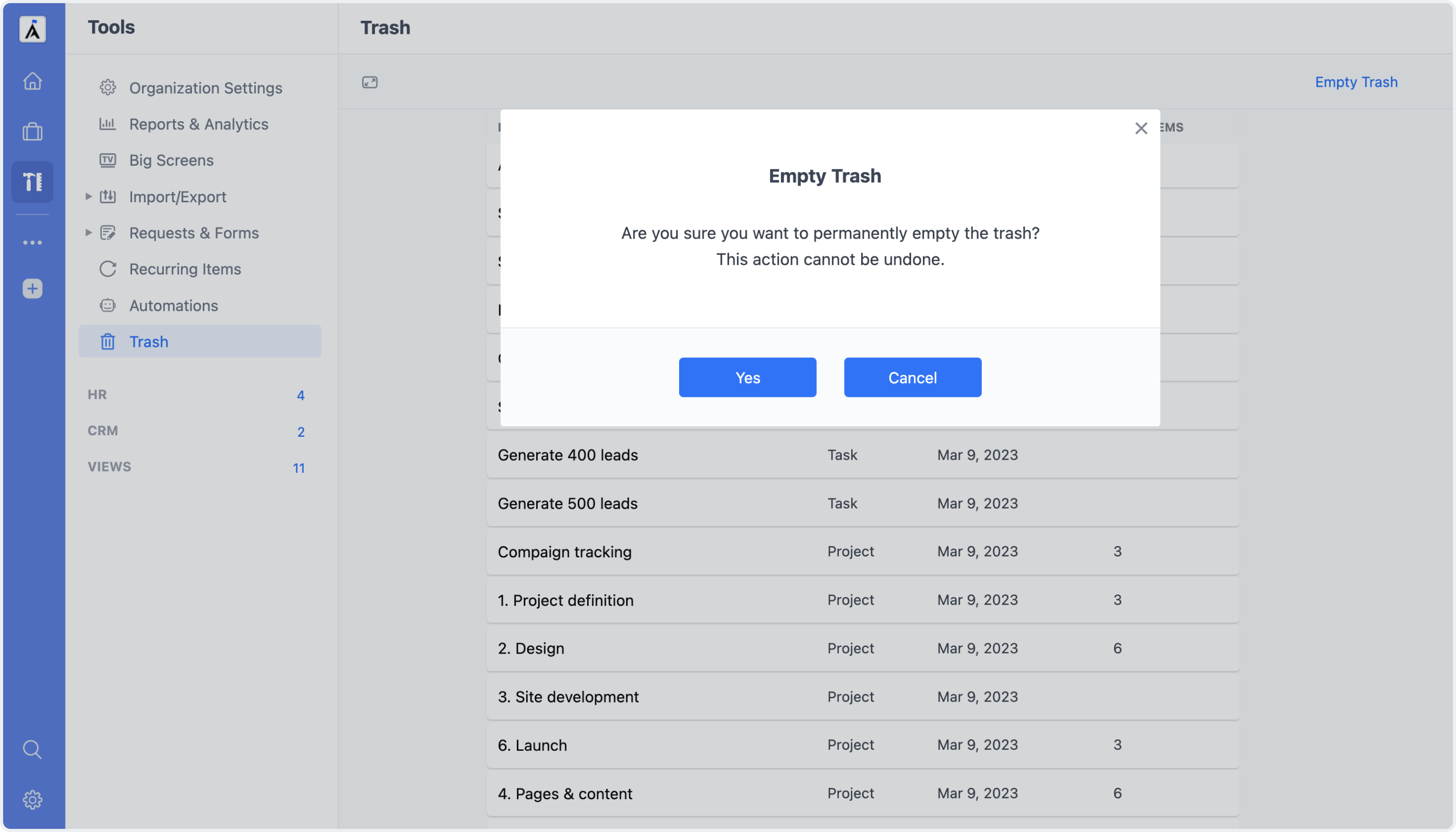The width and height of the screenshot is (1456, 832).
Task: Click Empty Trash link top right
Action: coord(1356,81)
